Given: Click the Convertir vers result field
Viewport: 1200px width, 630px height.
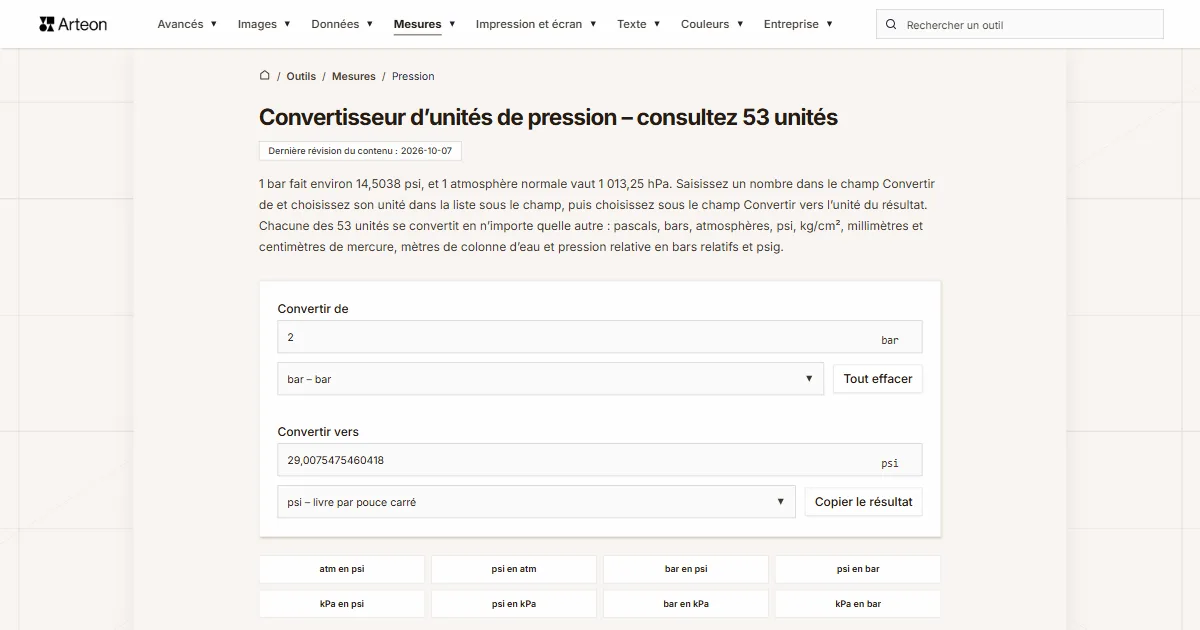Looking at the screenshot, I should pos(600,460).
